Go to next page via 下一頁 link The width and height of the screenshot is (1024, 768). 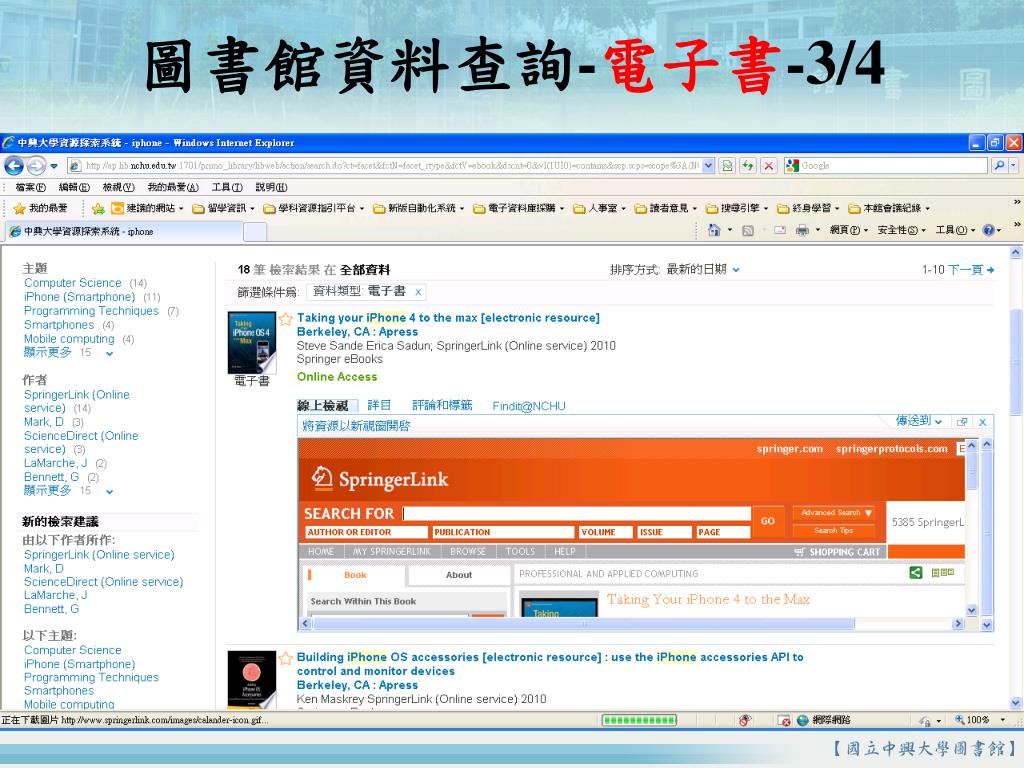tap(971, 270)
